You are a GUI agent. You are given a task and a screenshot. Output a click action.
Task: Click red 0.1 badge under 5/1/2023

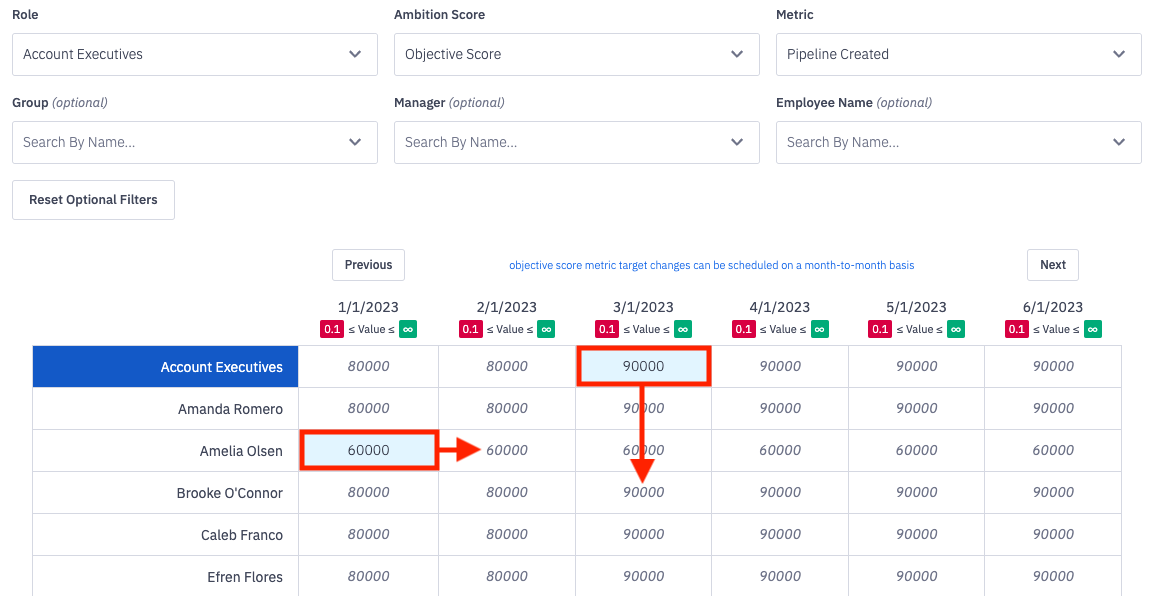(880, 329)
